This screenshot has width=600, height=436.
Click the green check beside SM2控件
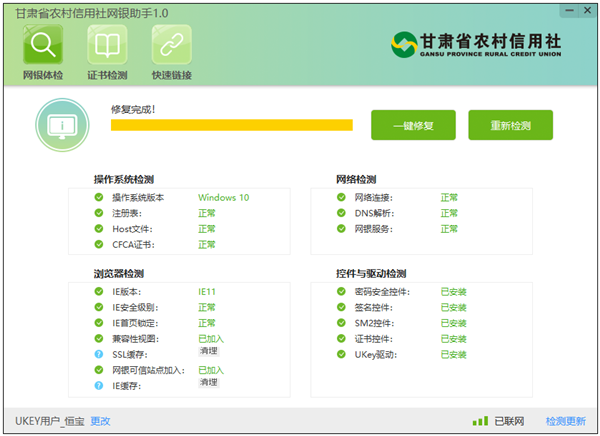pyautogui.click(x=341, y=323)
